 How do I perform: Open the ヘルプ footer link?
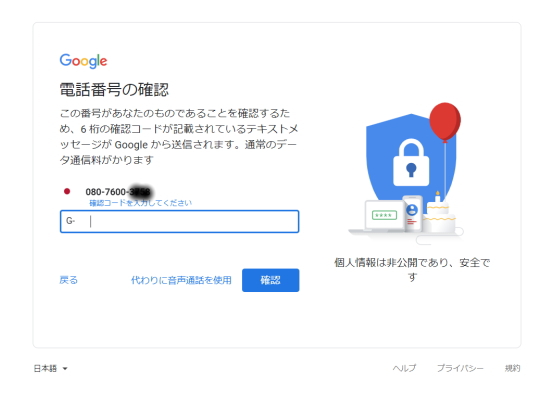(x=404, y=368)
